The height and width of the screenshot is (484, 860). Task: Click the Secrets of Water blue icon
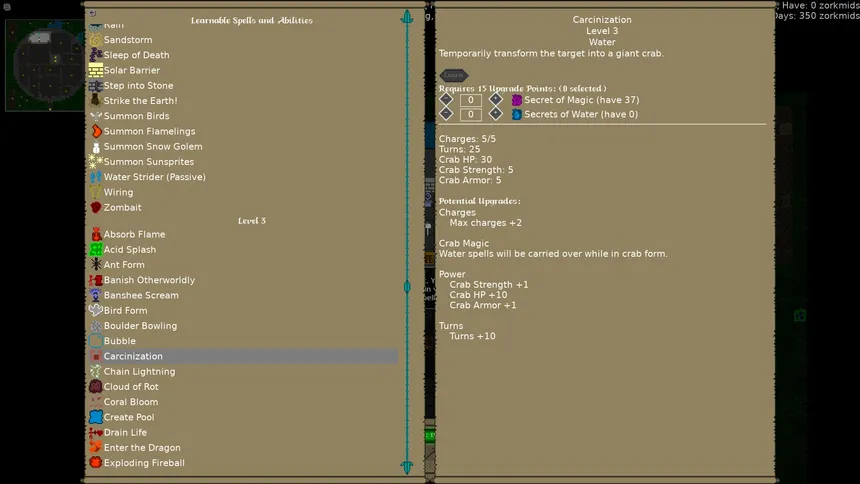pyautogui.click(x=517, y=114)
